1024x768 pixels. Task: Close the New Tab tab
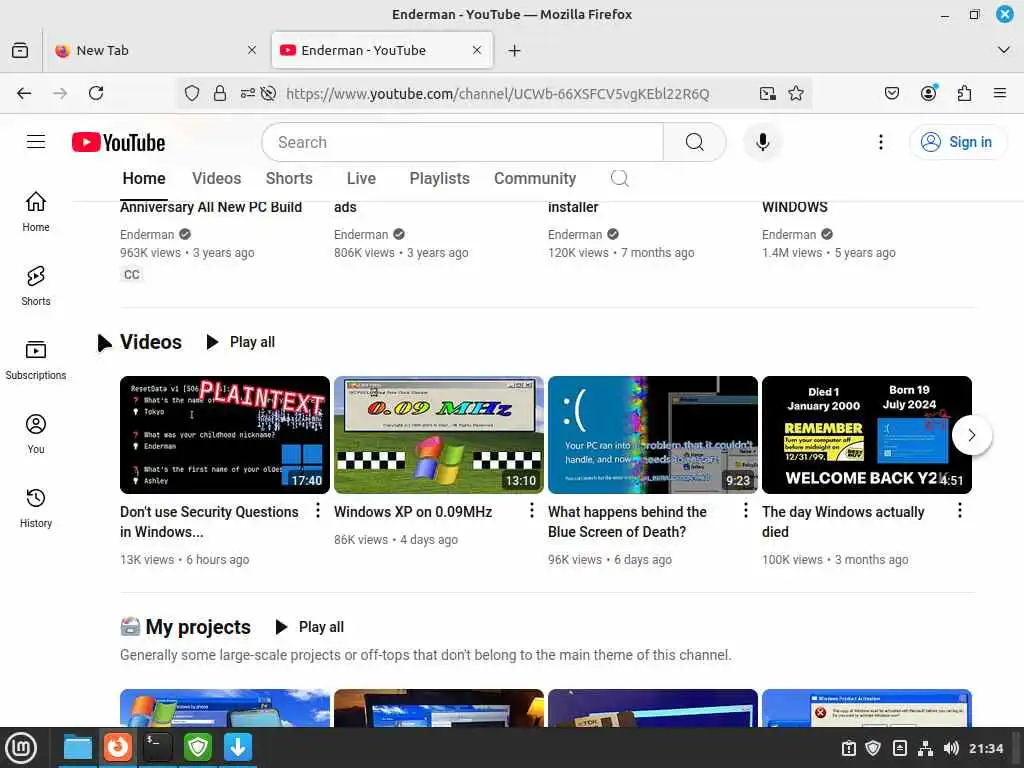[x=251, y=50]
